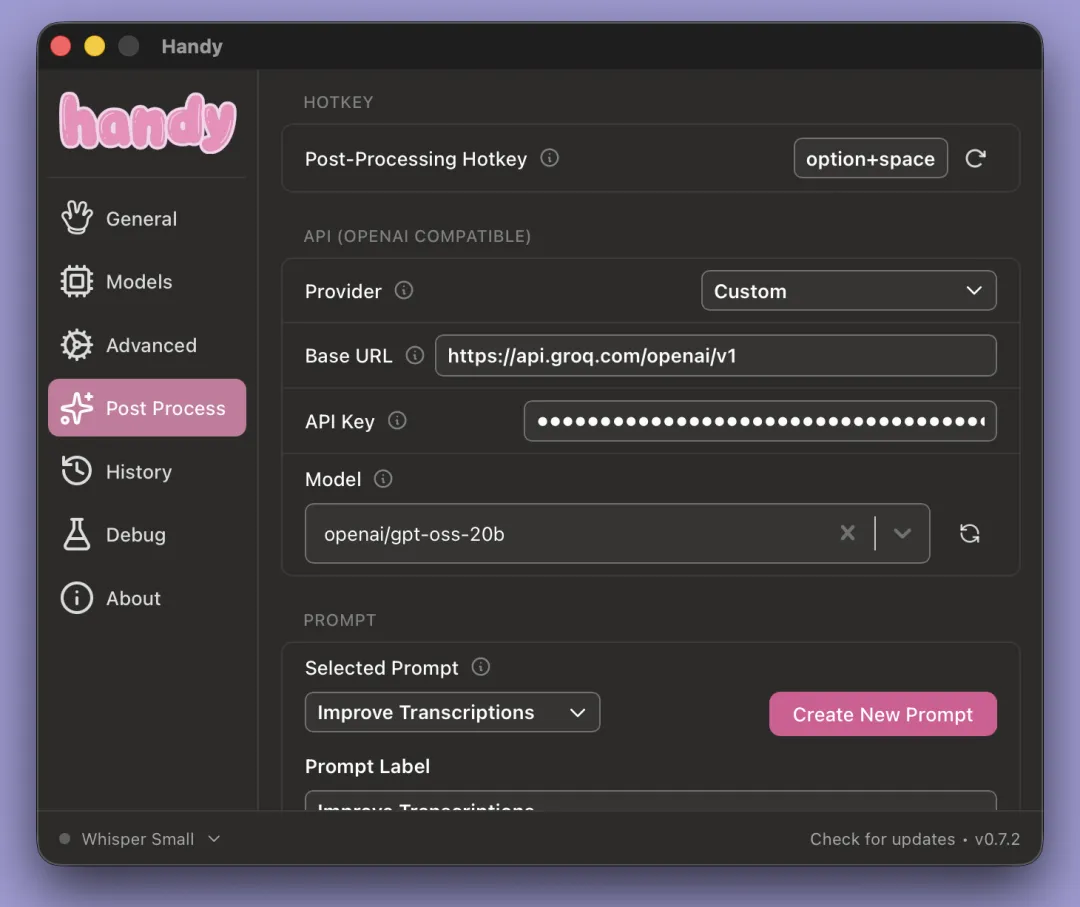
Task: Click the openai/gpt-oss-20b model field
Action: (617, 533)
